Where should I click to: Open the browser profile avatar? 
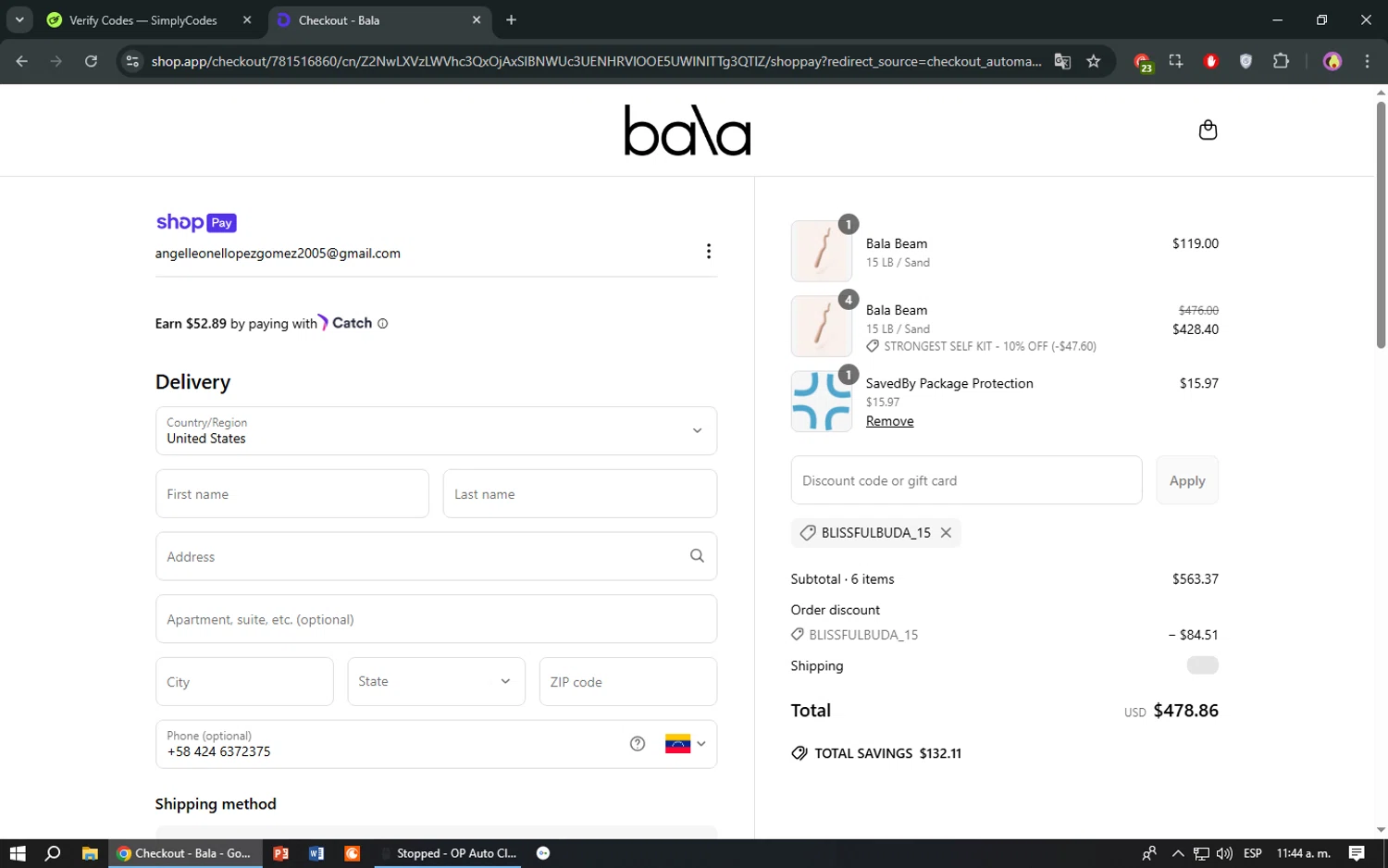[x=1332, y=61]
